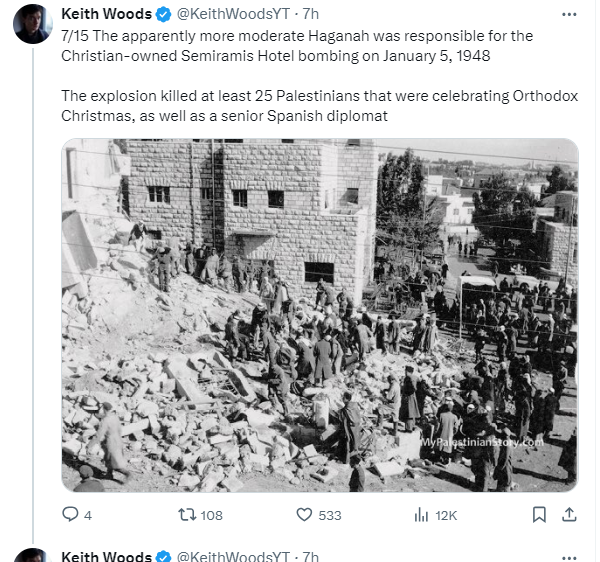The image size is (600, 562).
Task: Click the repost arrows icon
Action: click(x=188, y=515)
